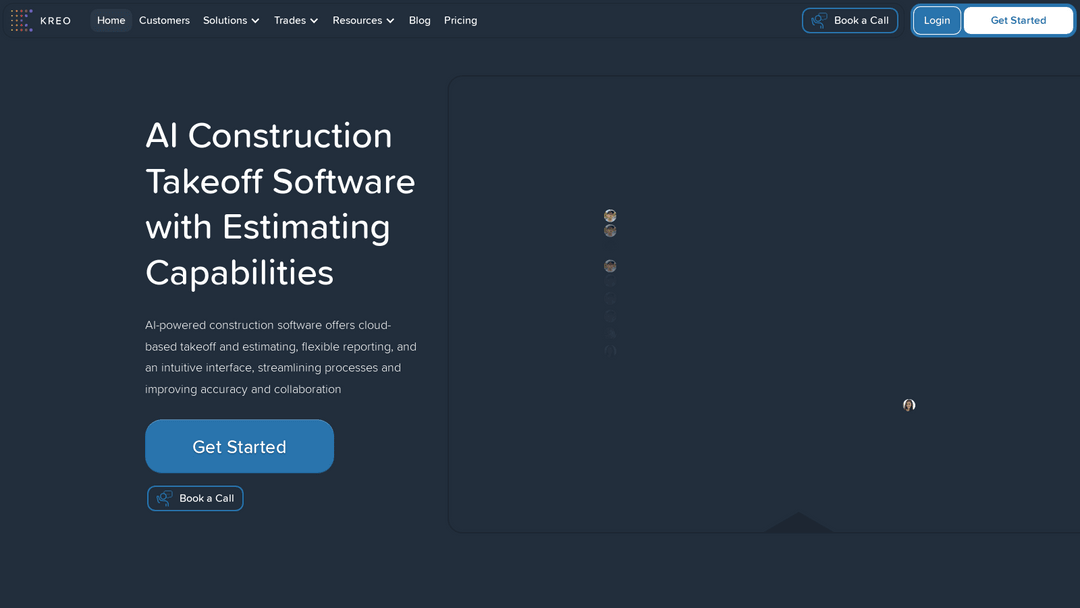Click the Login button
1080x608 pixels.
pos(937,21)
